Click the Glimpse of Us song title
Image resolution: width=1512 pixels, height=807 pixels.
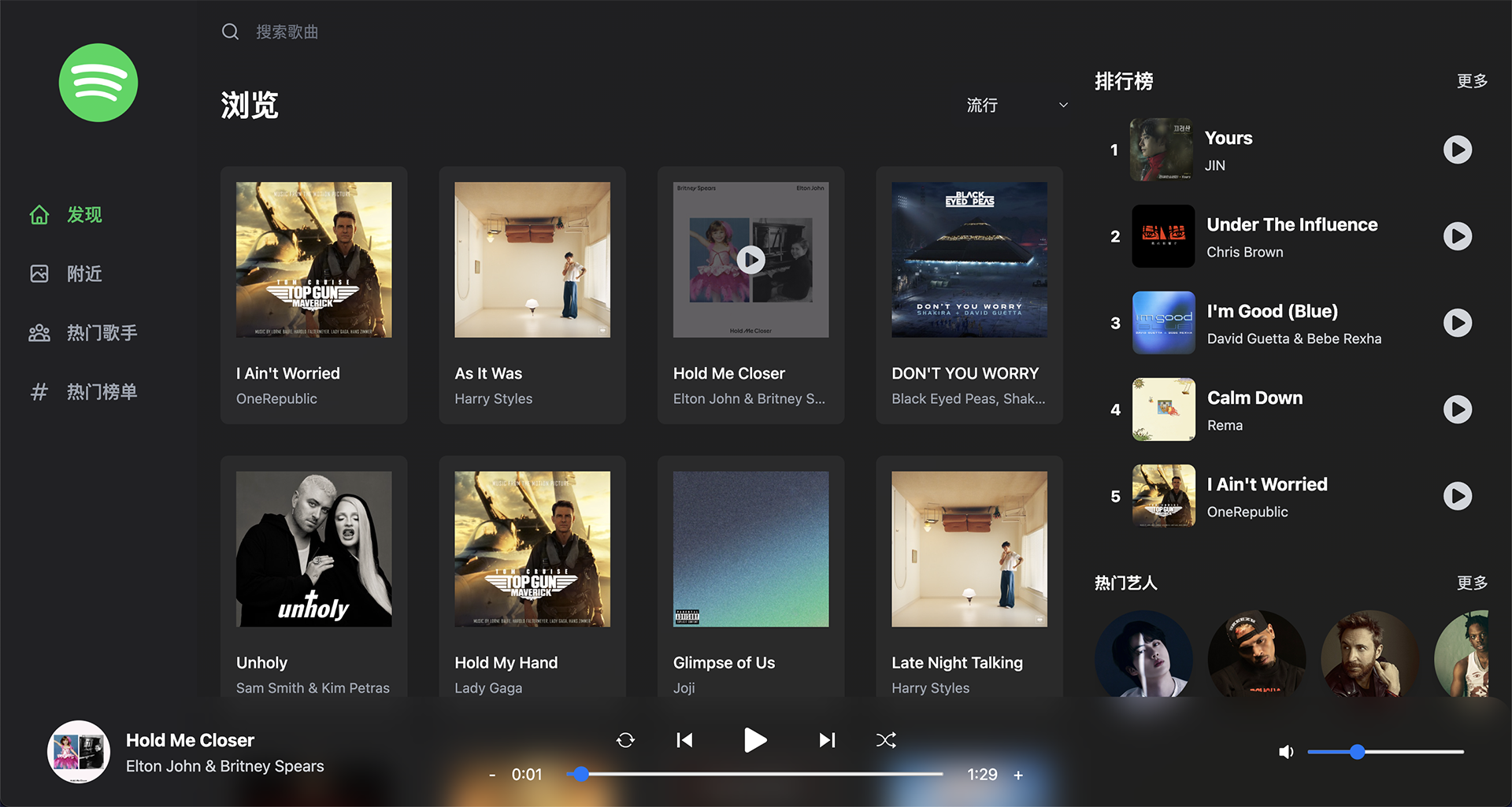point(724,663)
